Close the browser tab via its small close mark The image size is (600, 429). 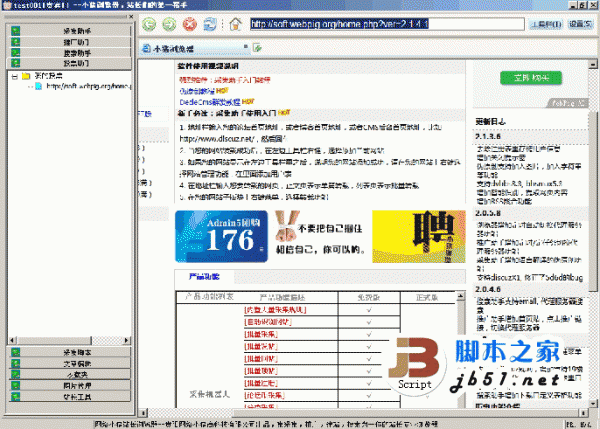(246, 47)
